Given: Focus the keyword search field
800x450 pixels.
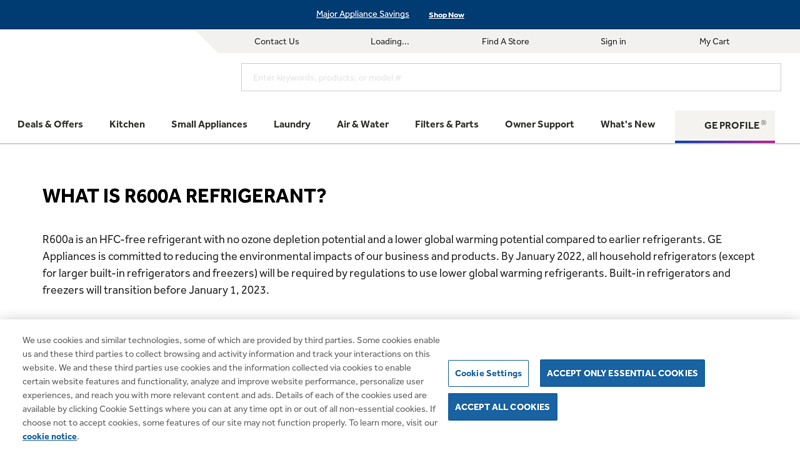Looking at the screenshot, I should coord(511,78).
